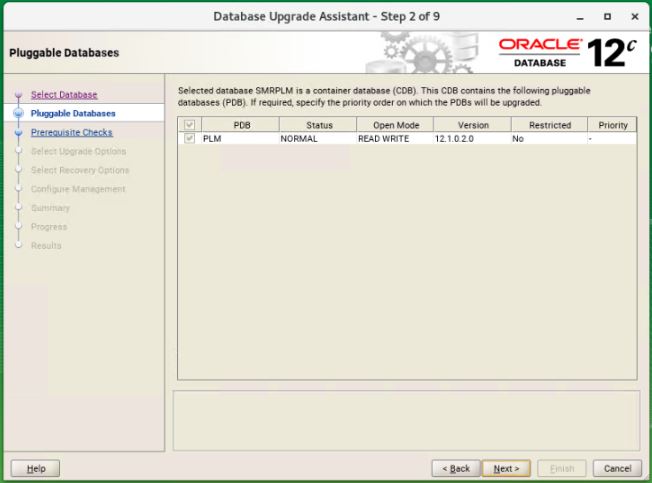Toggle the select-all checkbox in table header
The image size is (652, 483).
190,125
